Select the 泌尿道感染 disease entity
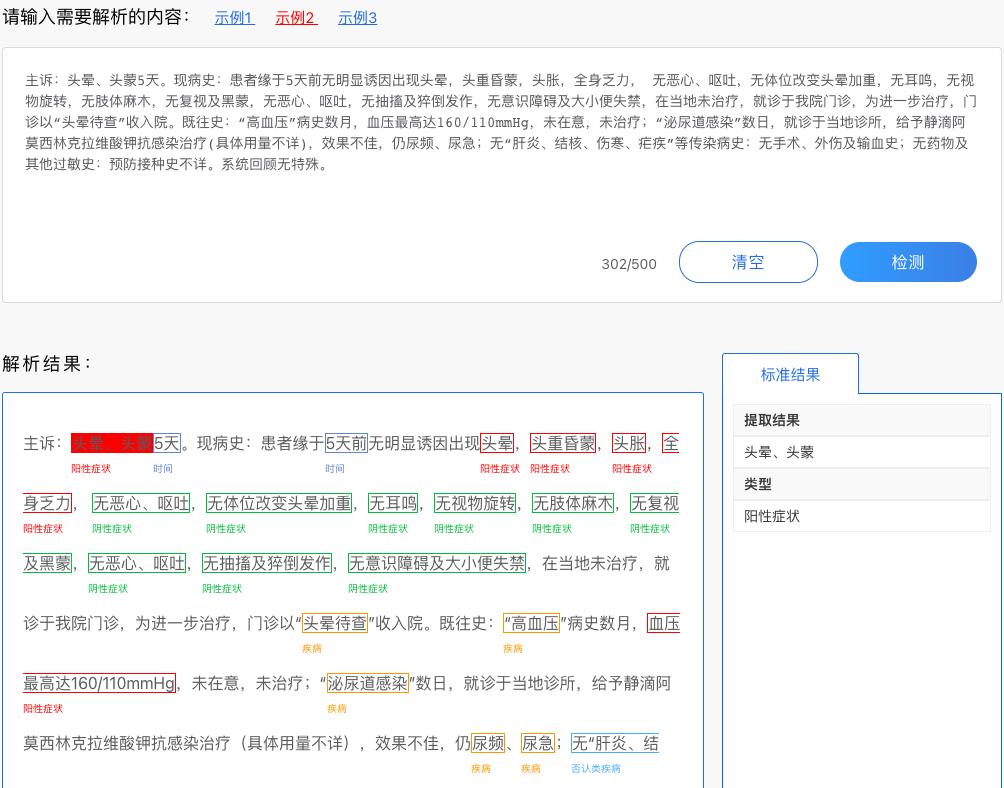 coord(368,683)
